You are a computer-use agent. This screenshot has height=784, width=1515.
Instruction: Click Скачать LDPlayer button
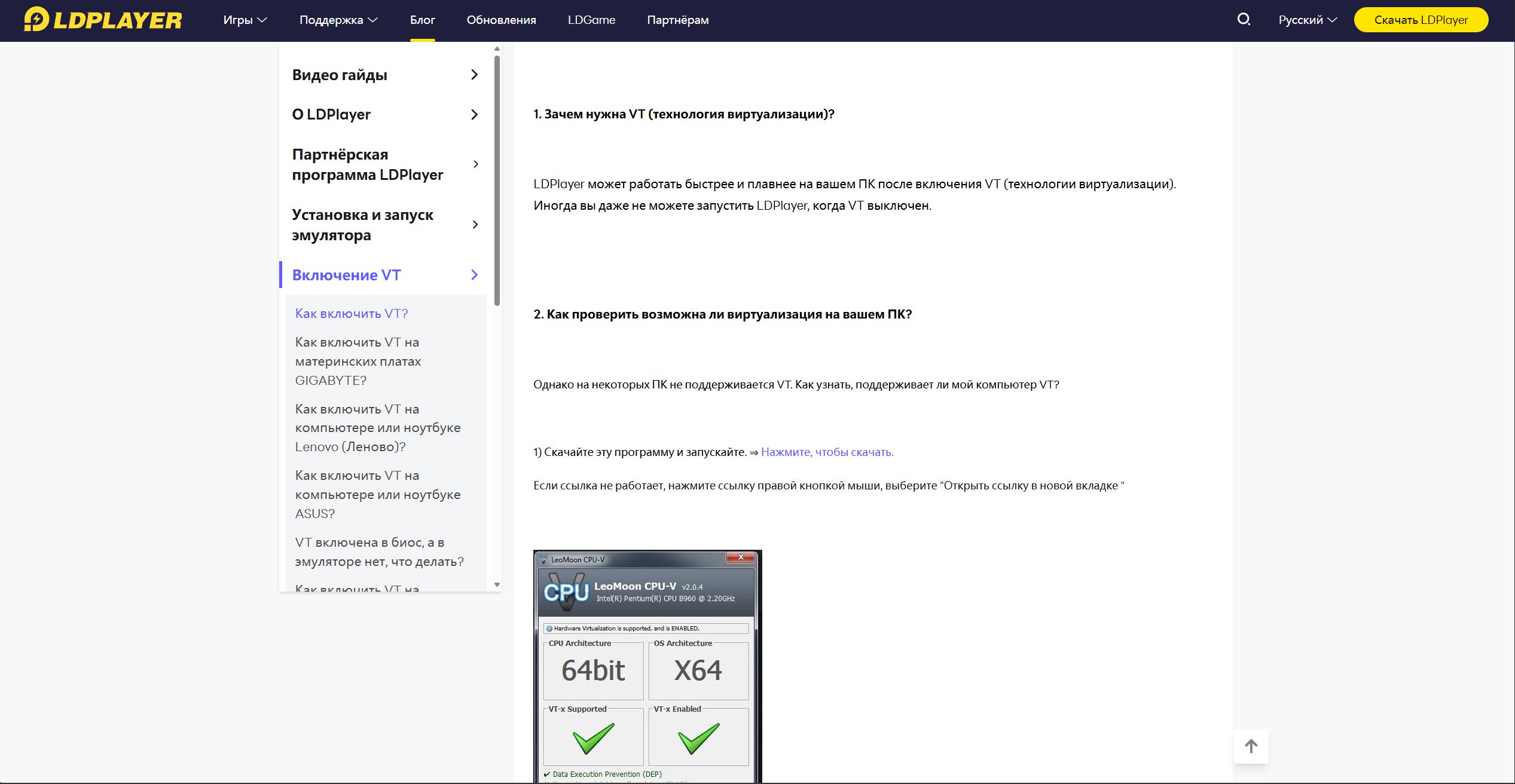[x=1421, y=20]
